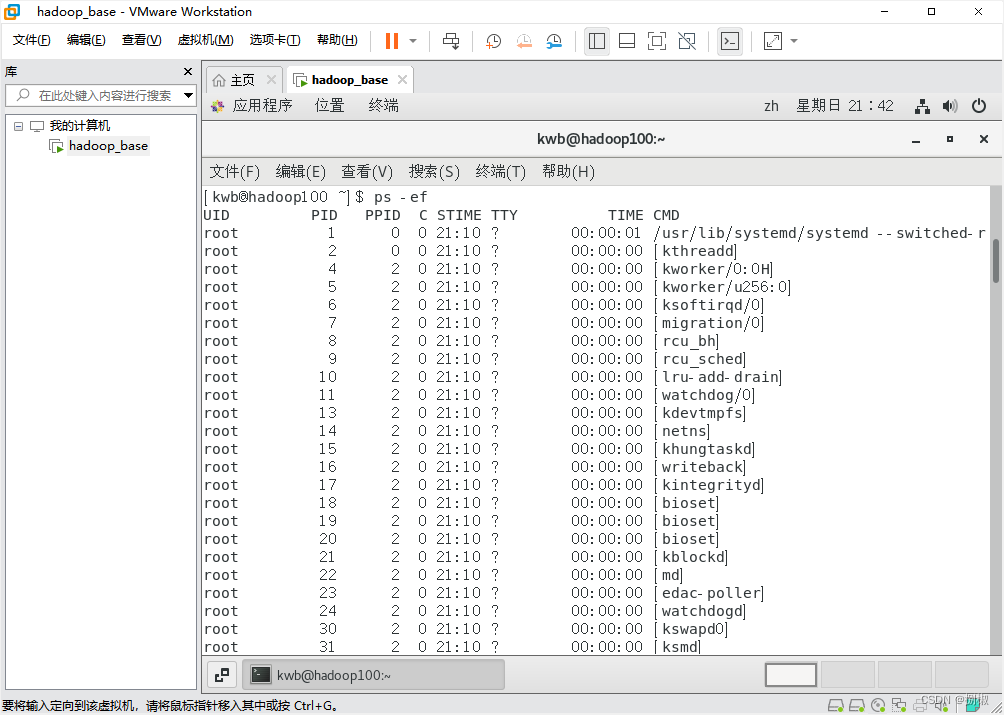
Task: Revert to snapshot using the toolbar icon
Action: coord(524,41)
